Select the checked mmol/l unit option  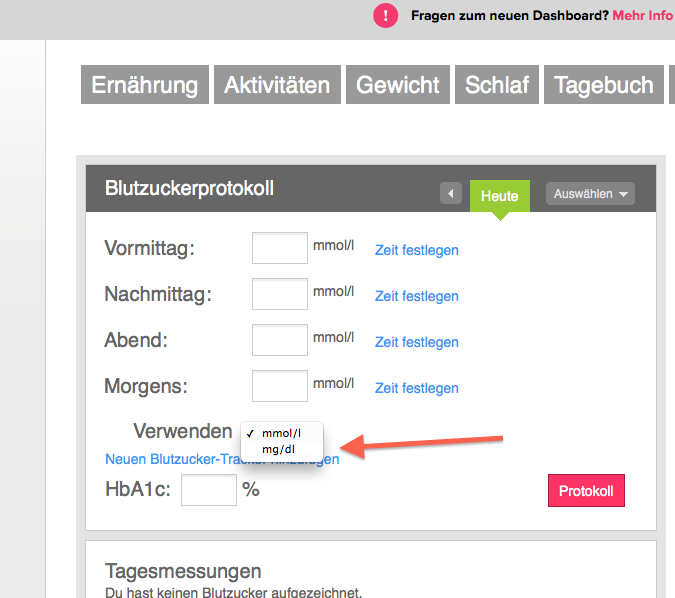click(x=280, y=433)
